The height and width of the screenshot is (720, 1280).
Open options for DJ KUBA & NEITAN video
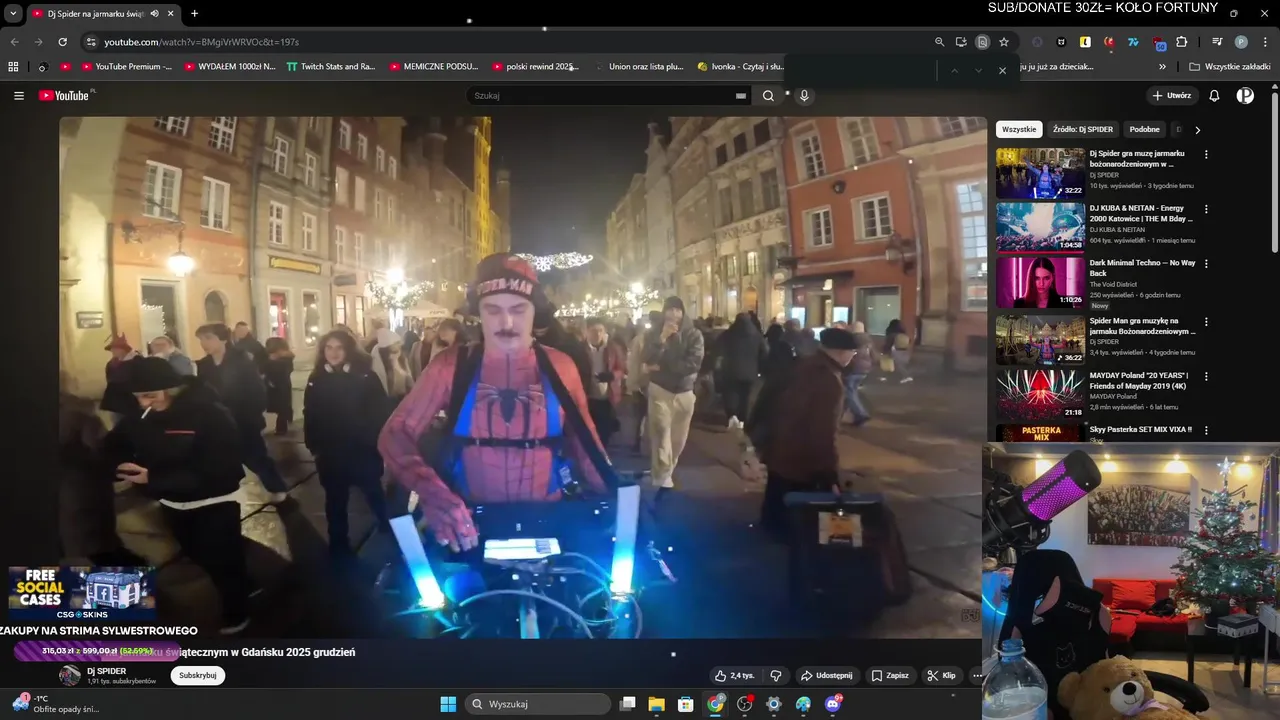tap(1206, 210)
